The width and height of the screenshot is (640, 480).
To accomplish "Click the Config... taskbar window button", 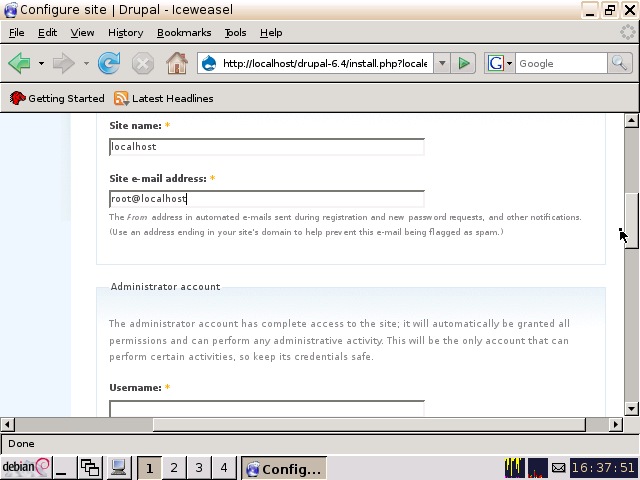I will tap(284, 468).
